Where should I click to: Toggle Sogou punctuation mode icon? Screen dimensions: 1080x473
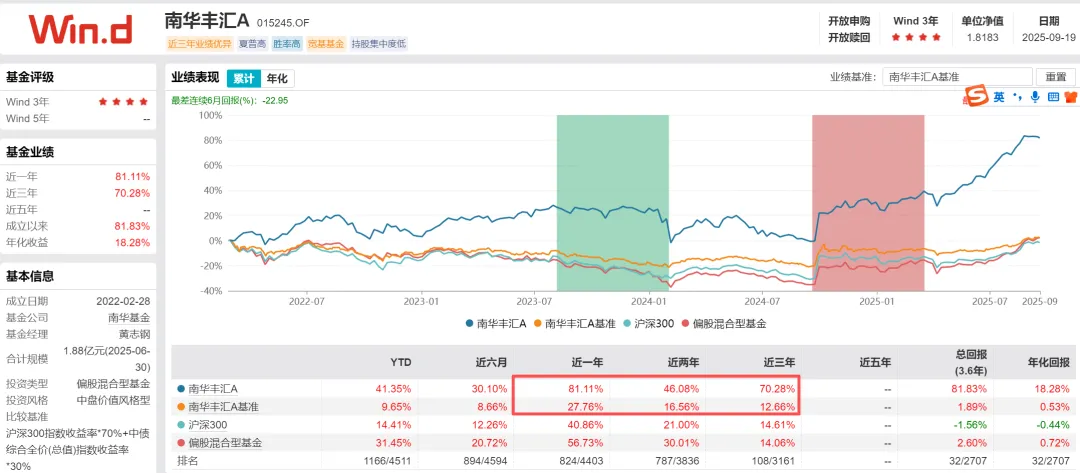(1017, 97)
